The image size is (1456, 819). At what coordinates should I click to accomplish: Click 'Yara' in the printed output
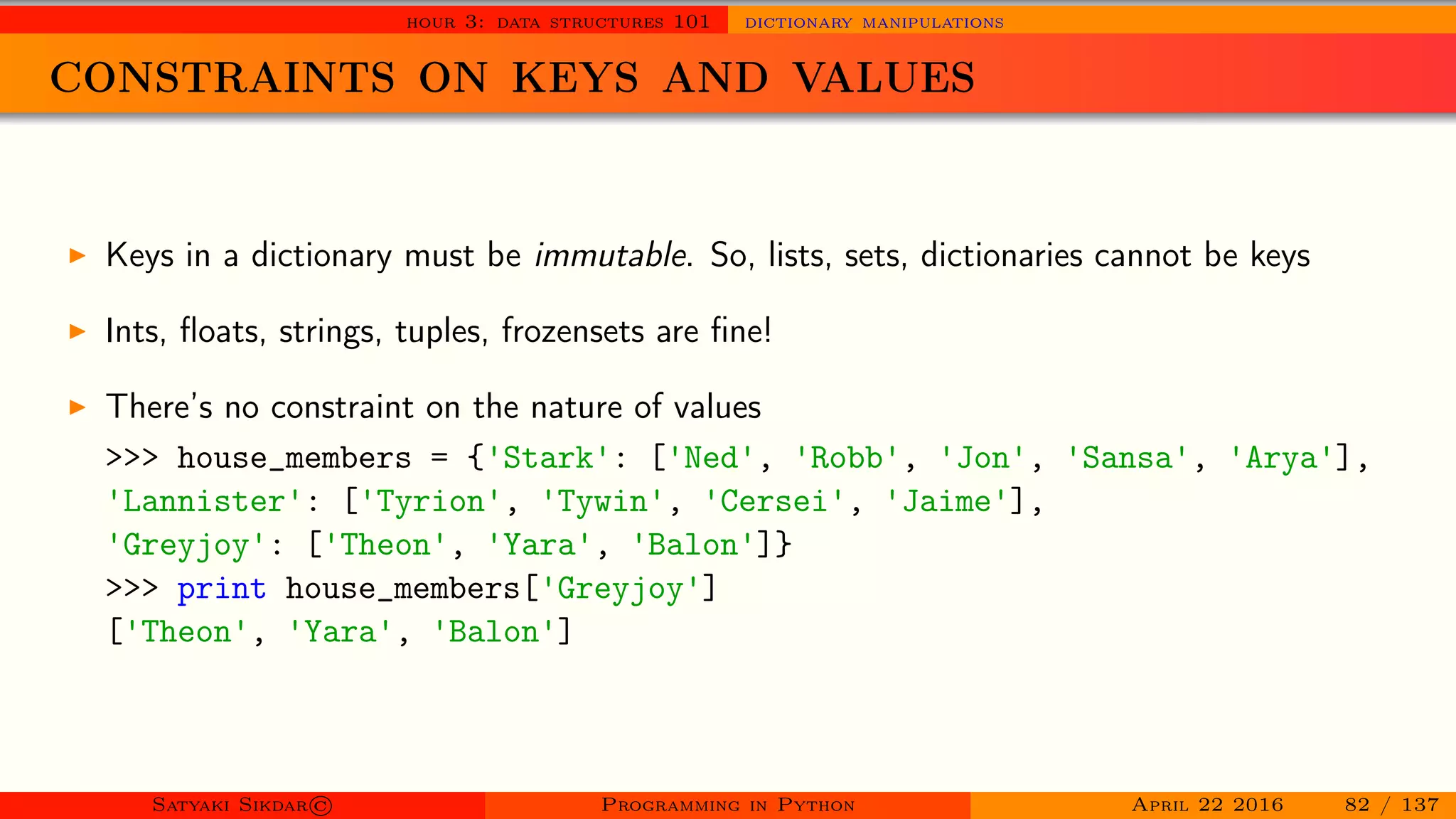pyautogui.click(x=340, y=632)
